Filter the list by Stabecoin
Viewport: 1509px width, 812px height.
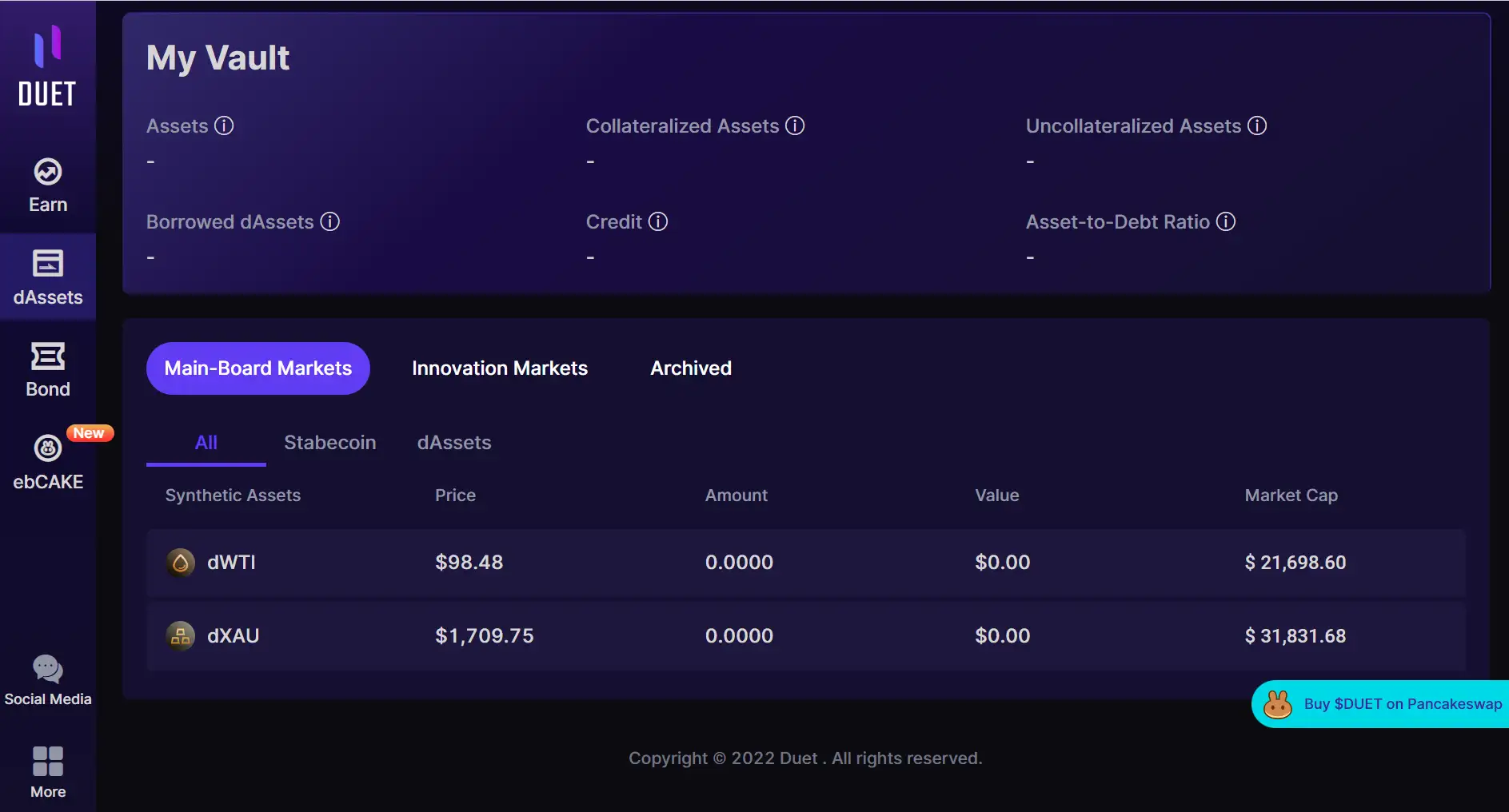pos(329,443)
